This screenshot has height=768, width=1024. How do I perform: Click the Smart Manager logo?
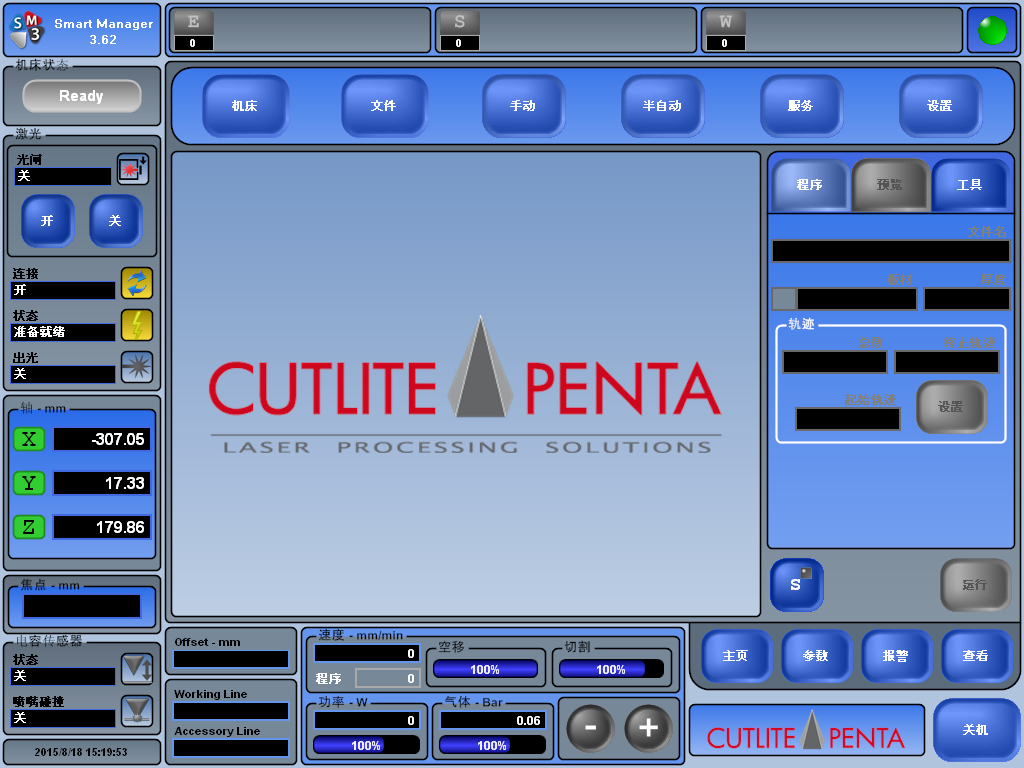[27, 31]
